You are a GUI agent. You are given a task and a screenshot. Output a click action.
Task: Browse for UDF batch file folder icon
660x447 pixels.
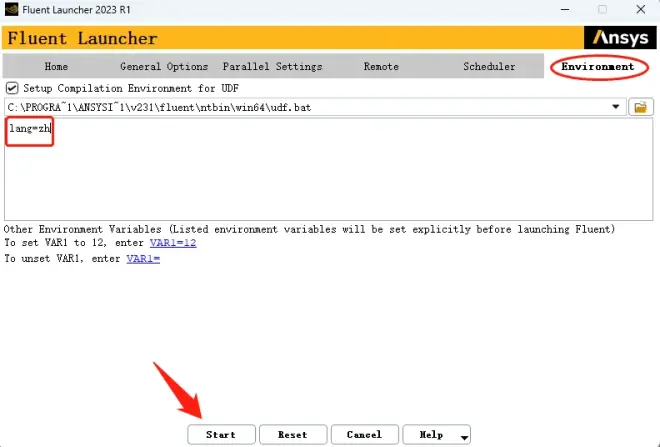(641, 107)
